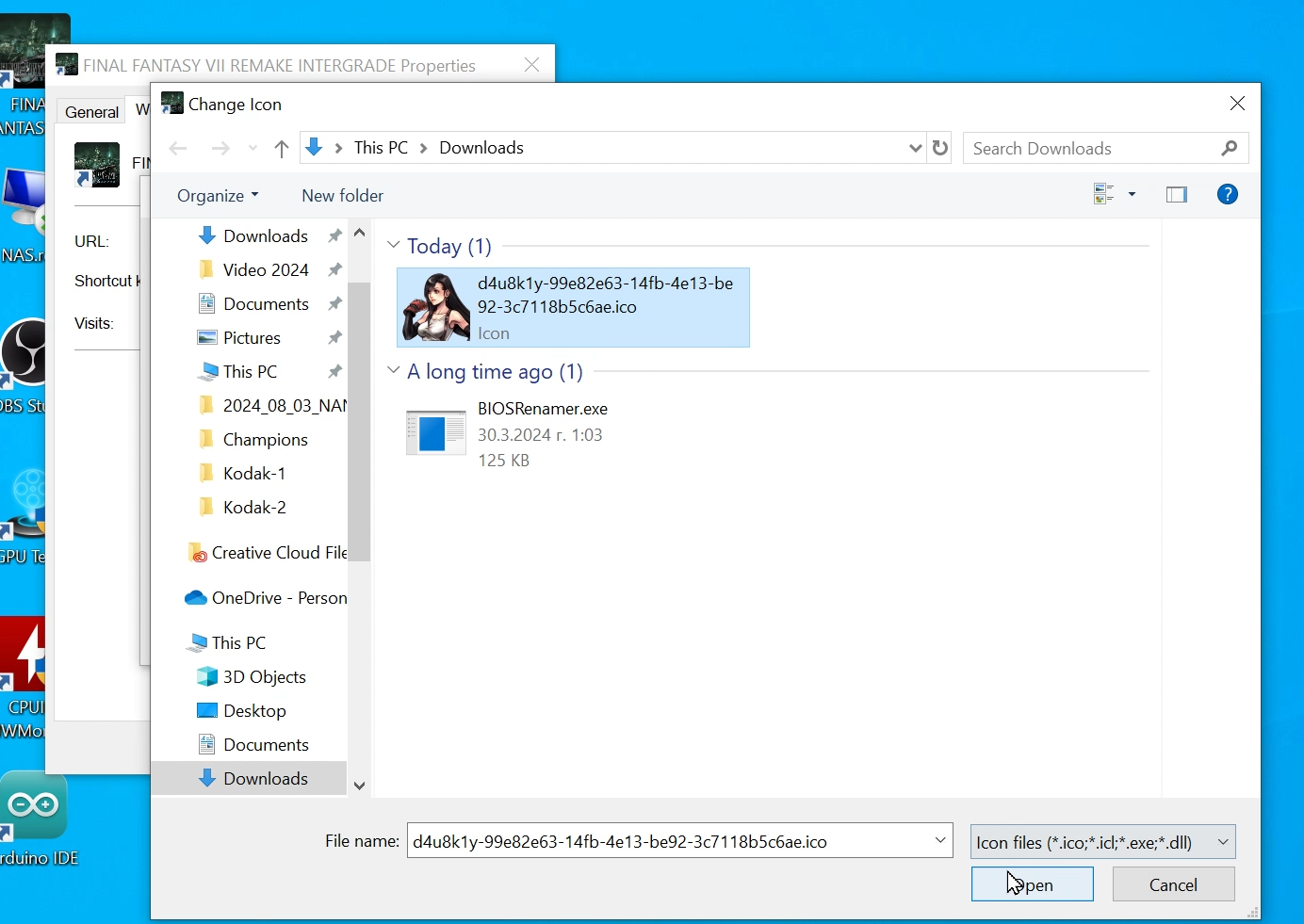
Task: Open Organize menu
Action: coord(218,196)
